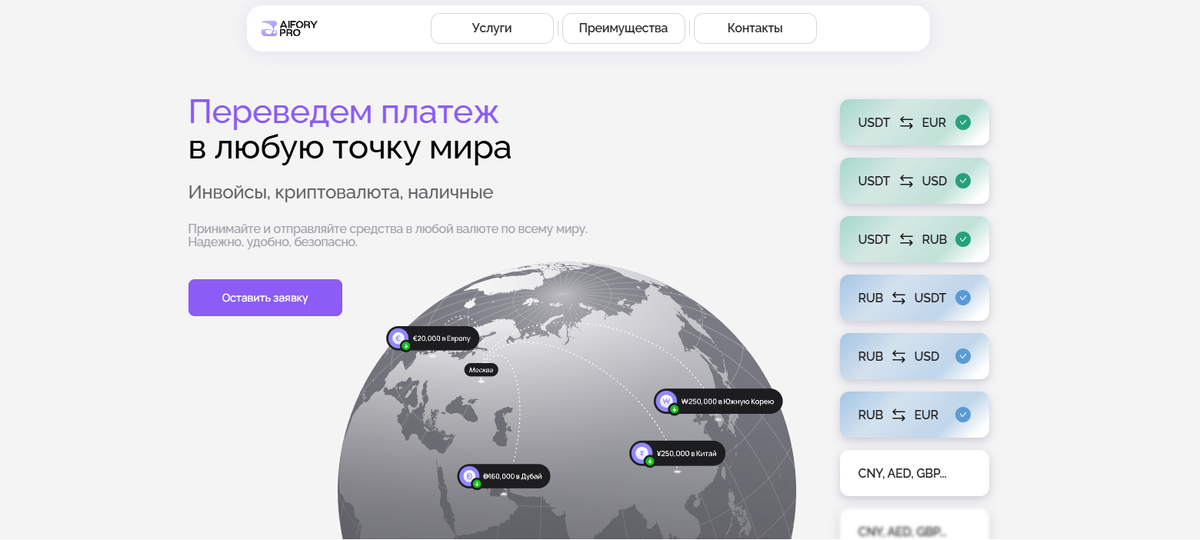Click the subtitle Инвойсы, криптовалюта, наличные

pyautogui.click(x=341, y=192)
